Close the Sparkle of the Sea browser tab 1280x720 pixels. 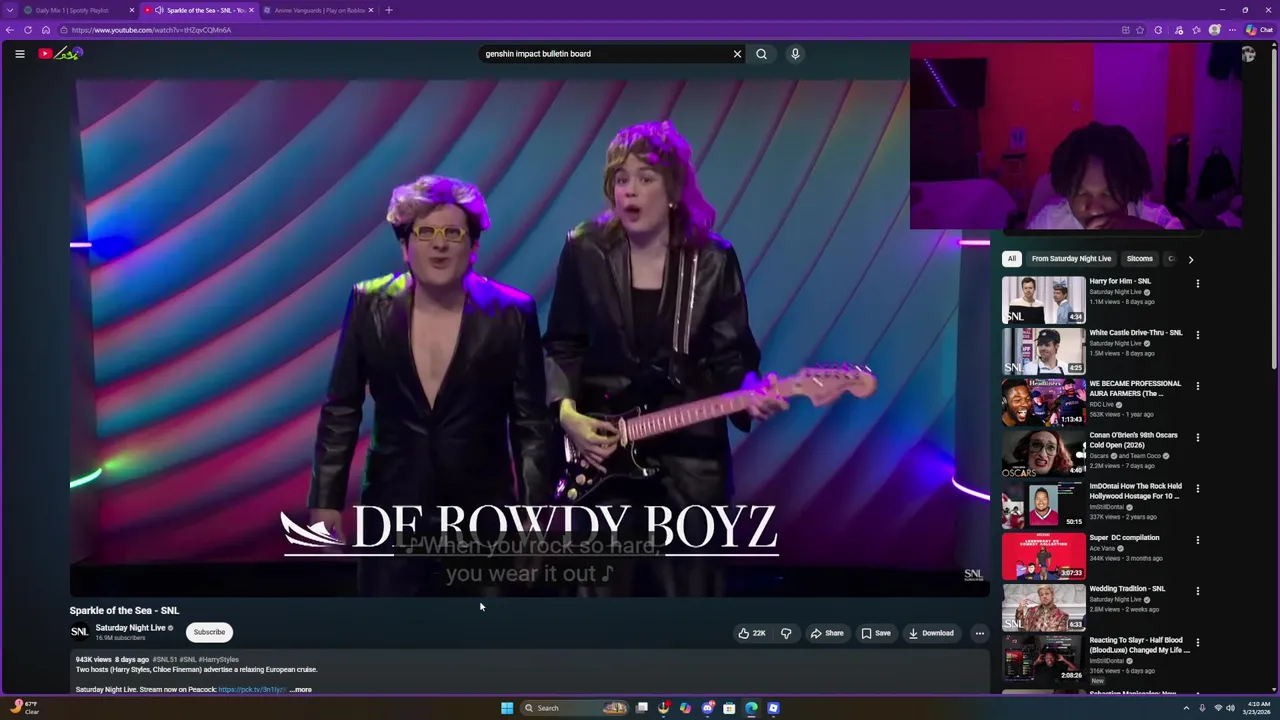pos(251,10)
